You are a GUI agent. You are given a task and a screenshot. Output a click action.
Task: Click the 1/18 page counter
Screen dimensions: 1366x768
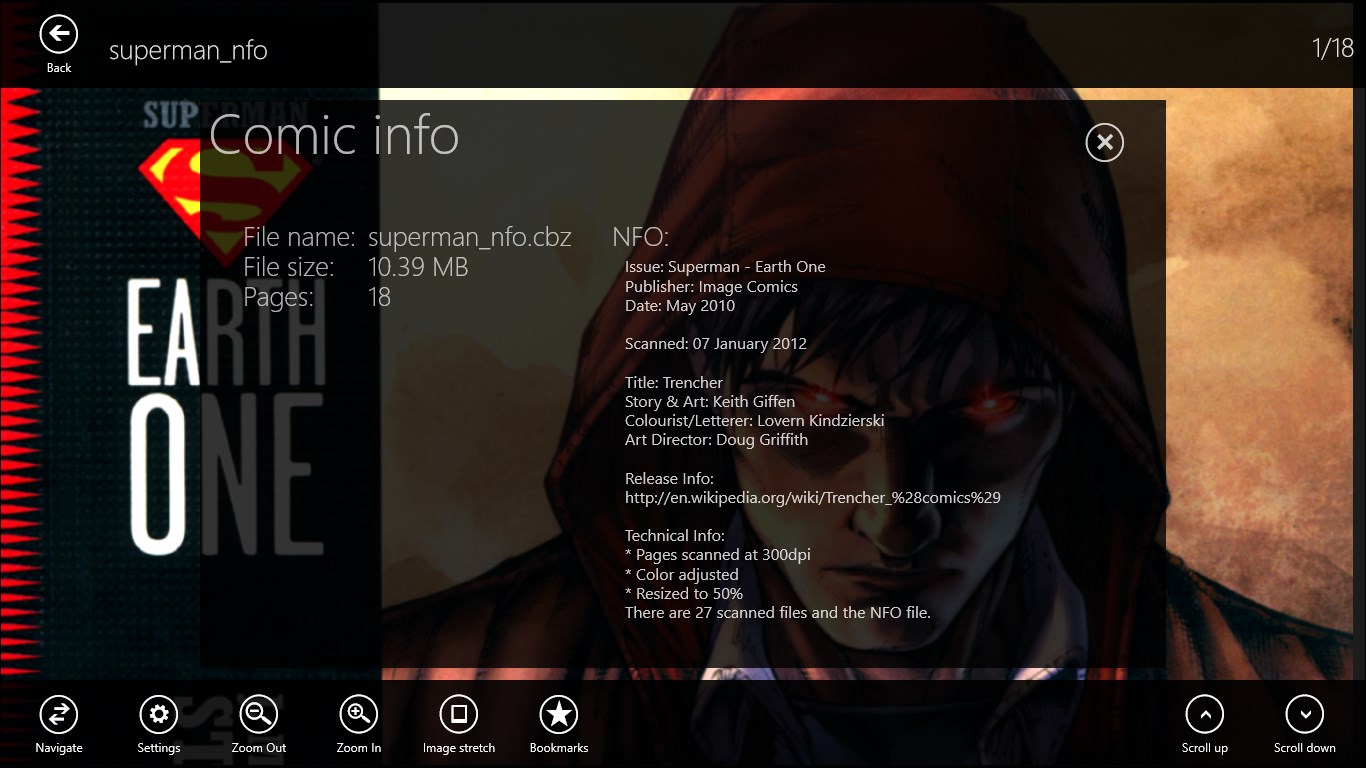(x=1333, y=48)
